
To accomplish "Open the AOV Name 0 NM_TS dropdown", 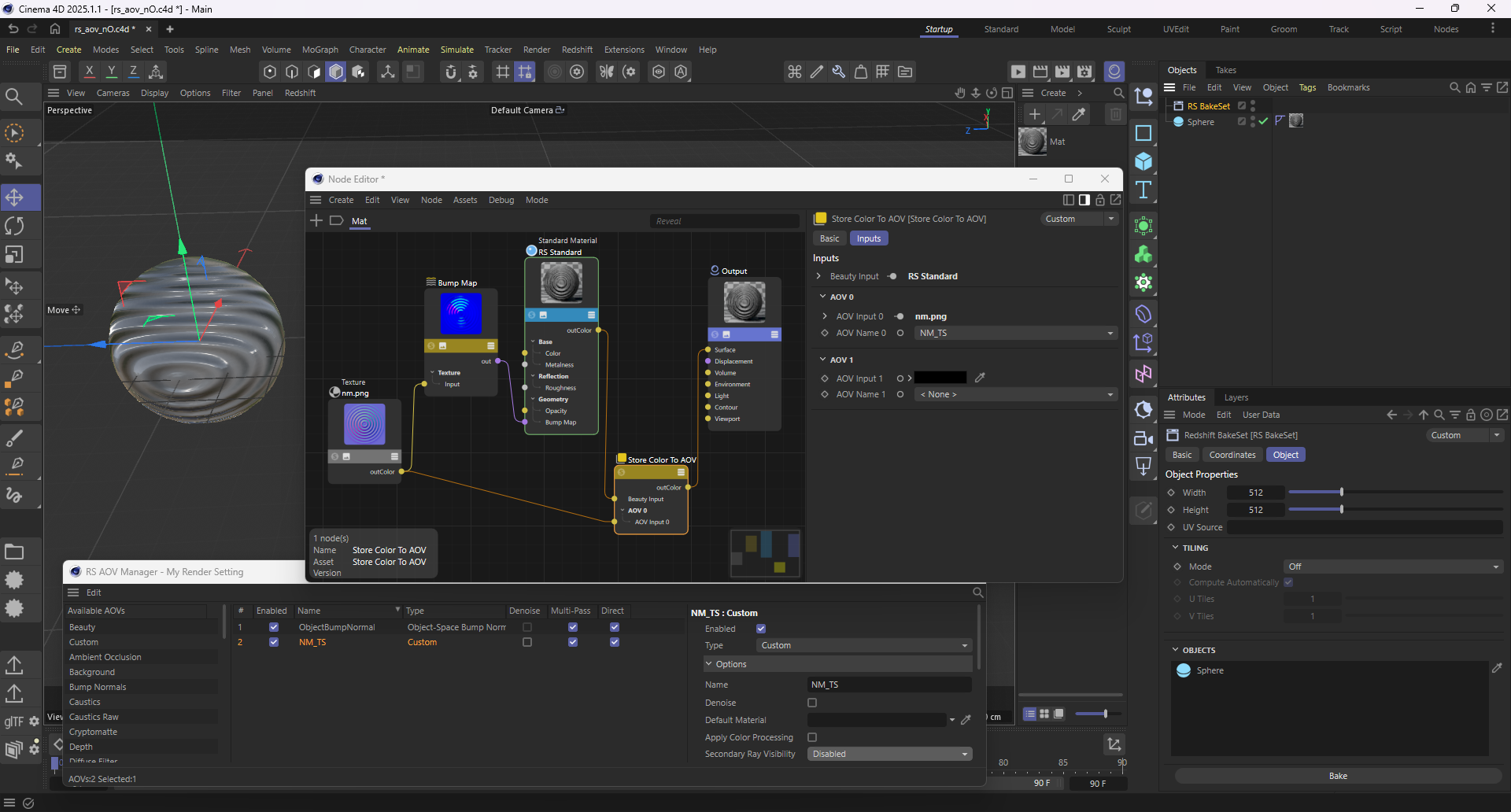I will point(1016,333).
